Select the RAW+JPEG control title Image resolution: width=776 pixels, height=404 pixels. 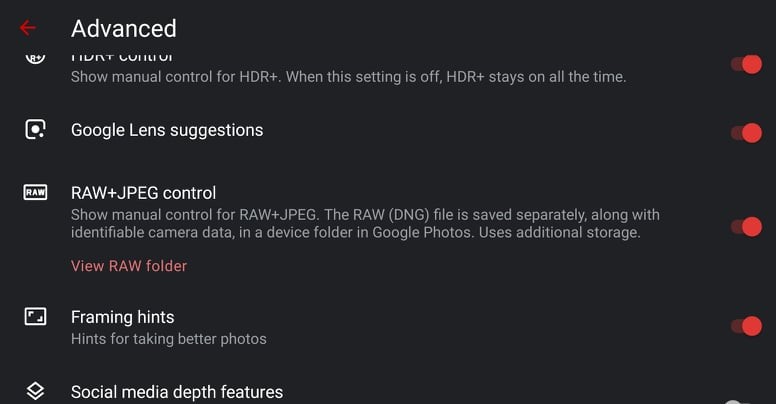[x=144, y=193]
